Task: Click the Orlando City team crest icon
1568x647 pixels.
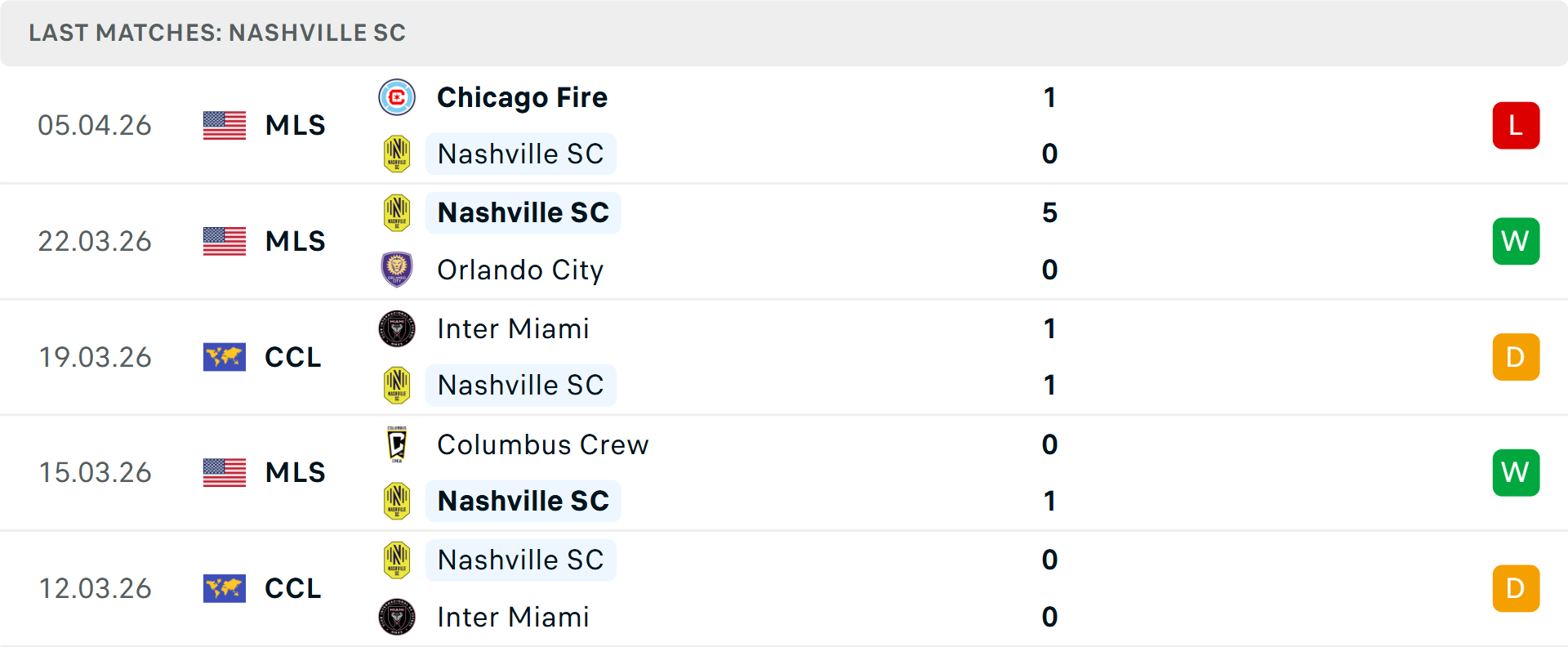Action: pos(397,270)
